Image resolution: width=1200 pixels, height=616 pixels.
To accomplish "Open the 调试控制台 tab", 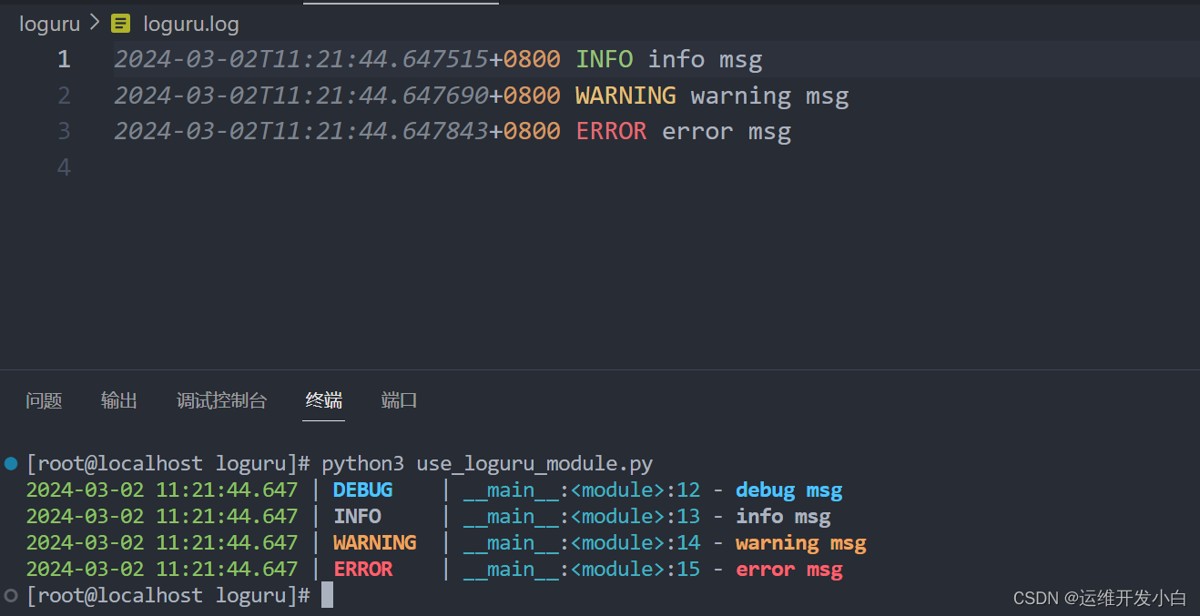I will [222, 401].
